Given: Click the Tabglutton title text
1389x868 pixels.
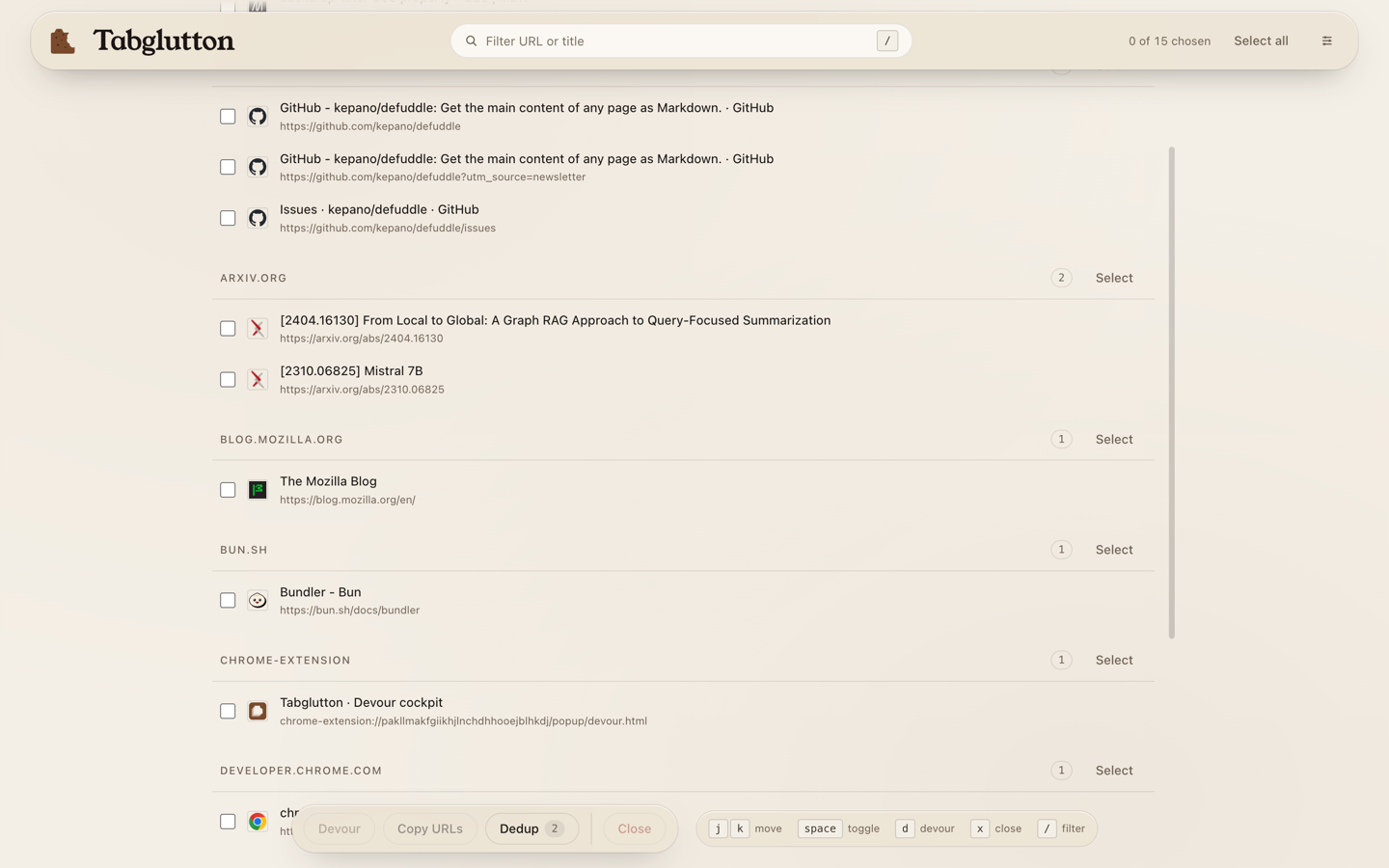Looking at the screenshot, I should [x=164, y=41].
